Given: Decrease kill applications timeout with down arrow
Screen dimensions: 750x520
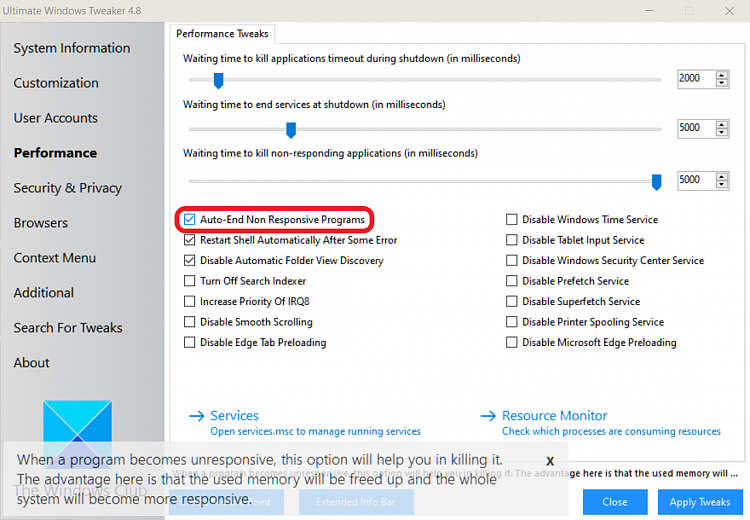Looking at the screenshot, I should (x=722, y=83).
